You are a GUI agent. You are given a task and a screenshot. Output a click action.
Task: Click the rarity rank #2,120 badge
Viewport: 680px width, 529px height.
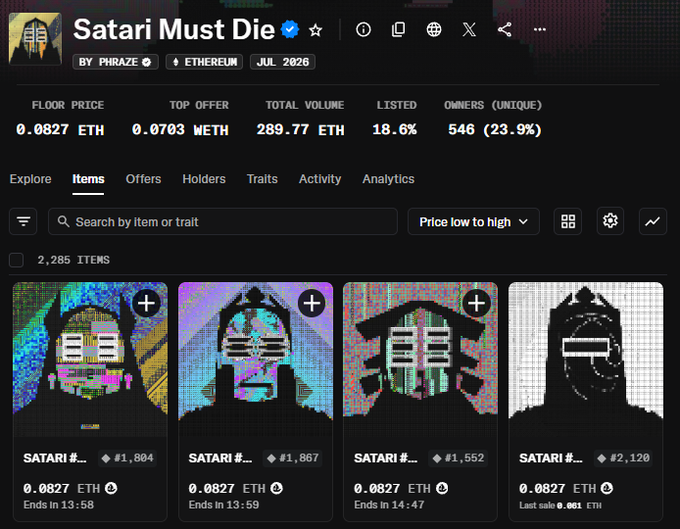click(x=624, y=458)
